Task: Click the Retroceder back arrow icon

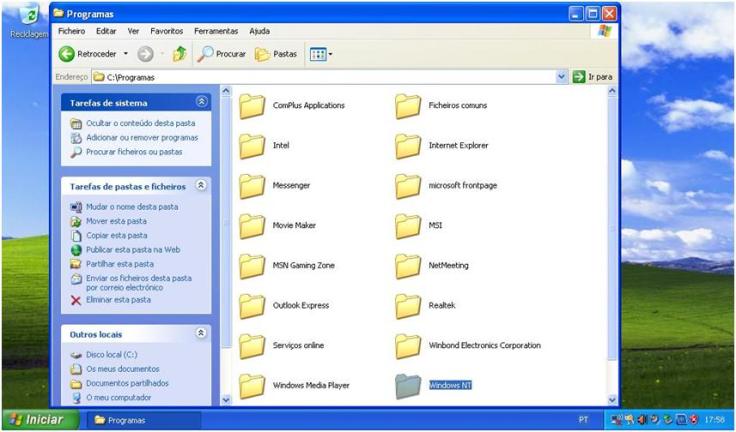Action: coord(67,54)
